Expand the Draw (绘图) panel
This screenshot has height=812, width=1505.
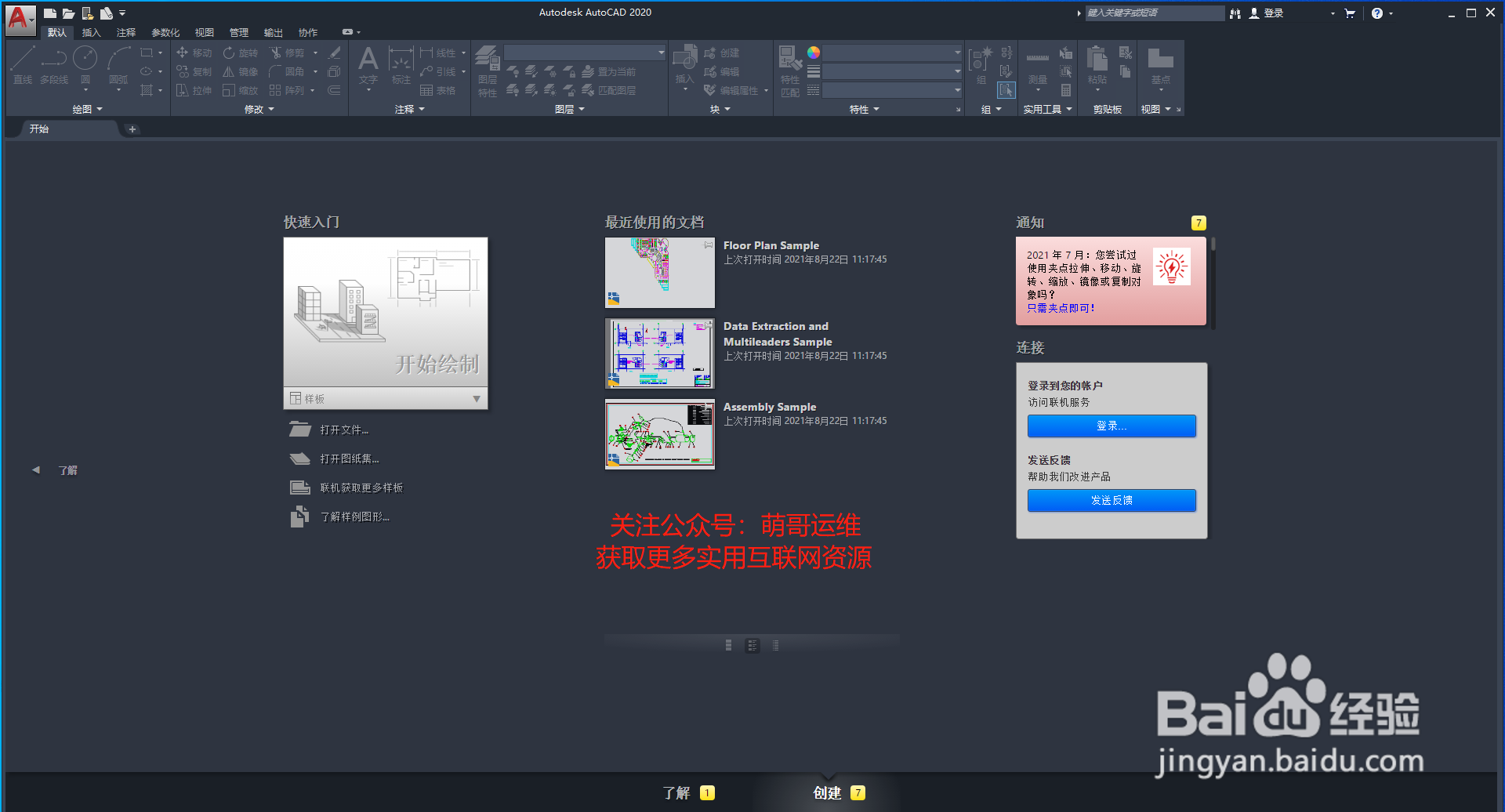click(x=87, y=109)
